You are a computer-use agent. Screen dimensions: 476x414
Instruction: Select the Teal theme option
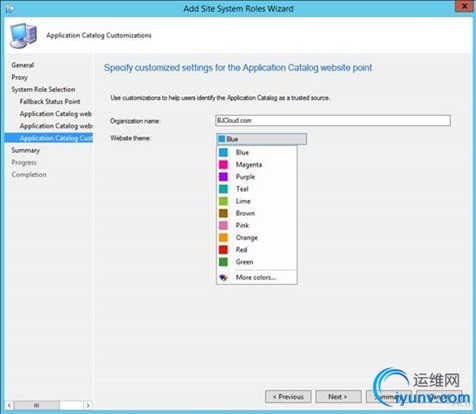(x=257, y=189)
